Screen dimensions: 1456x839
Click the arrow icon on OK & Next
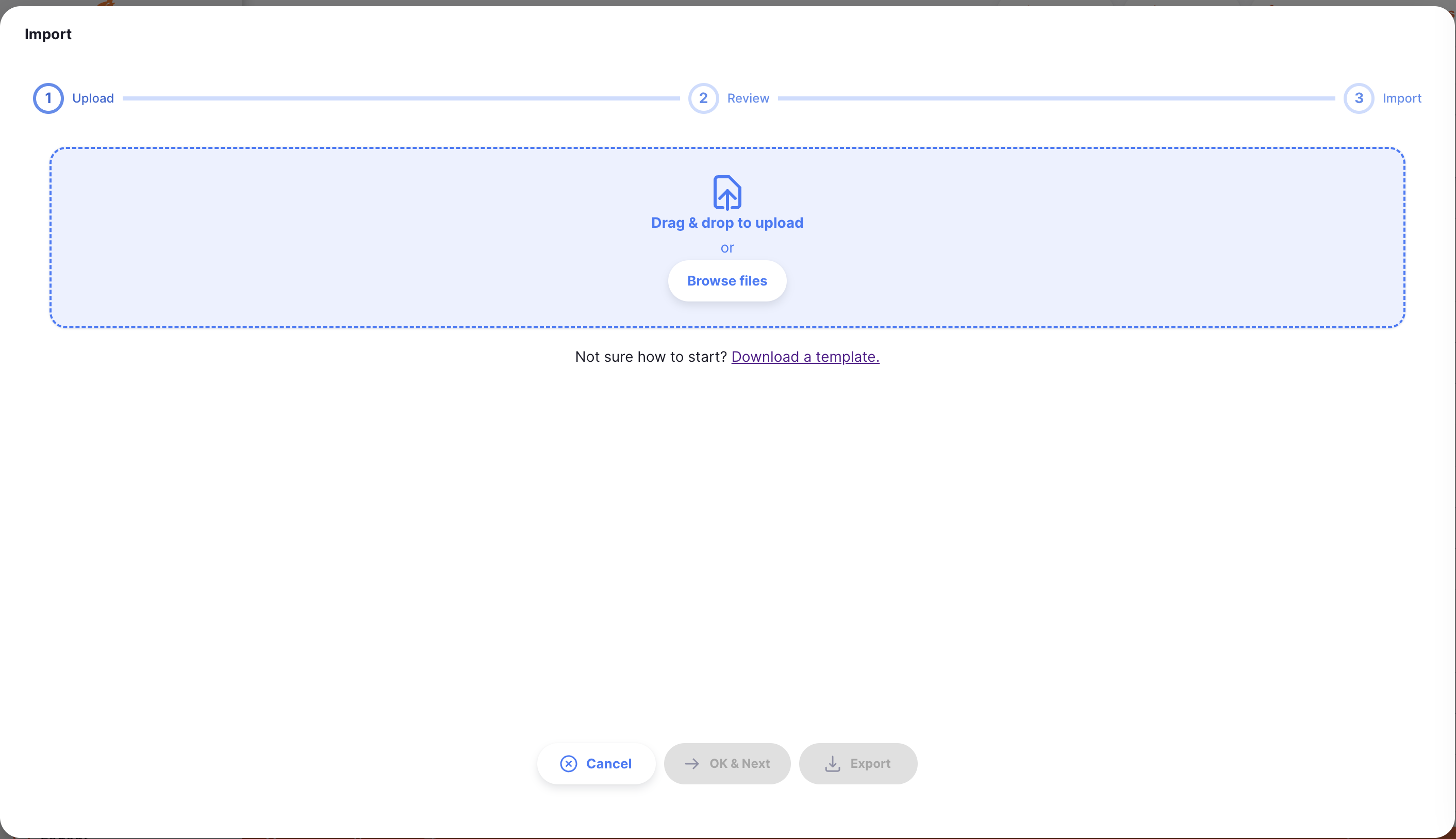coord(692,764)
